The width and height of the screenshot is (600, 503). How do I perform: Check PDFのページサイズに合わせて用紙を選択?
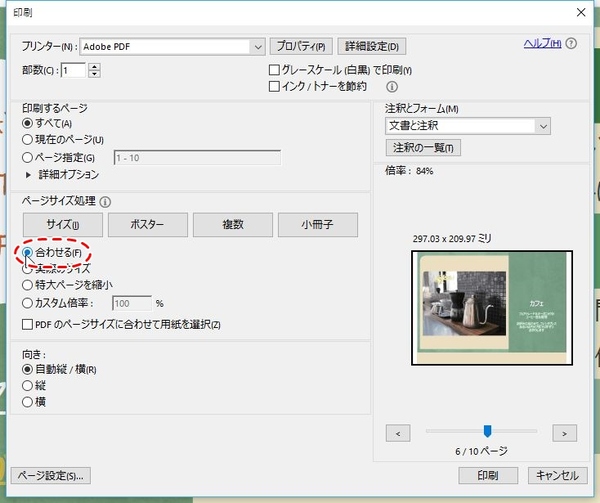(x=27, y=325)
